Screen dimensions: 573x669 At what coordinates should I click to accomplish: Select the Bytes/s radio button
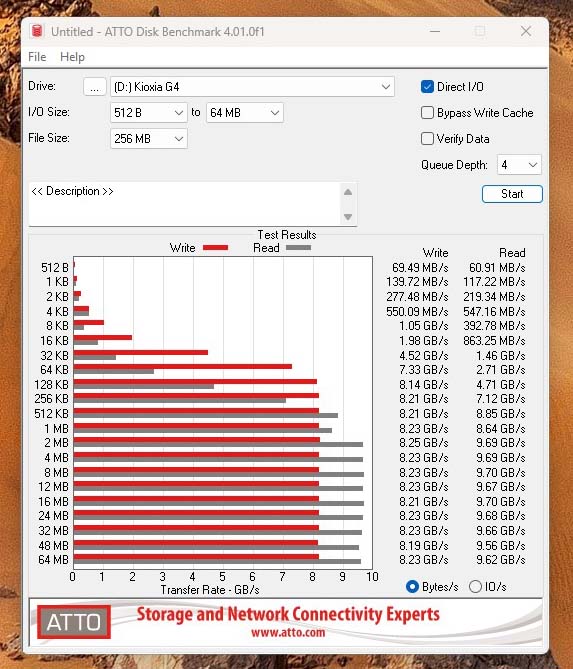(x=412, y=587)
